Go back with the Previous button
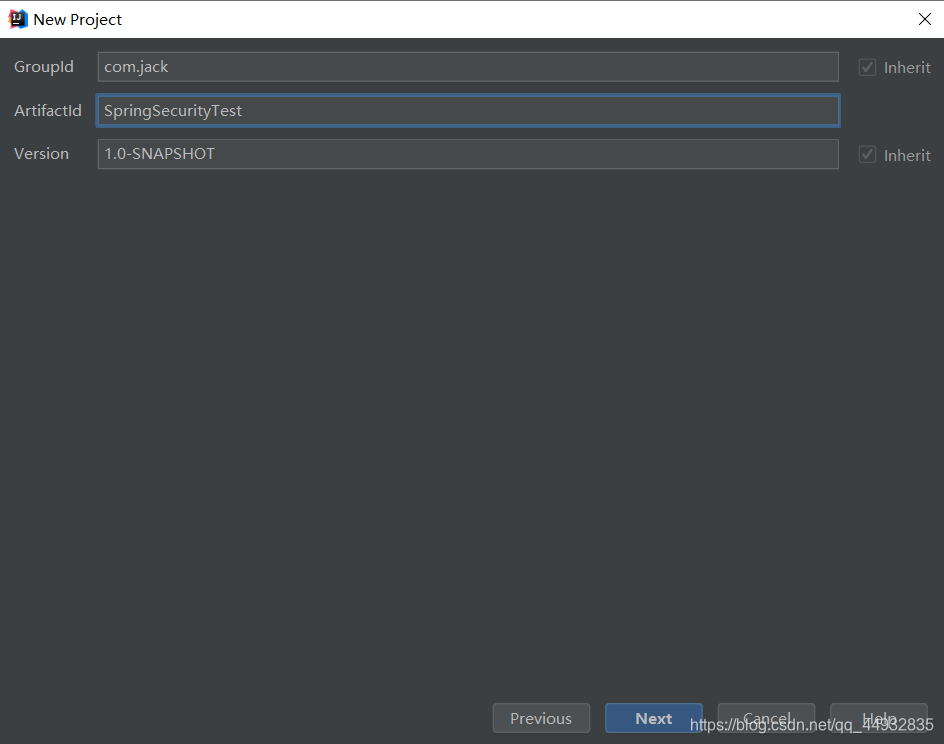This screenshot has height=744, width=944. click(x=541, y=718)
